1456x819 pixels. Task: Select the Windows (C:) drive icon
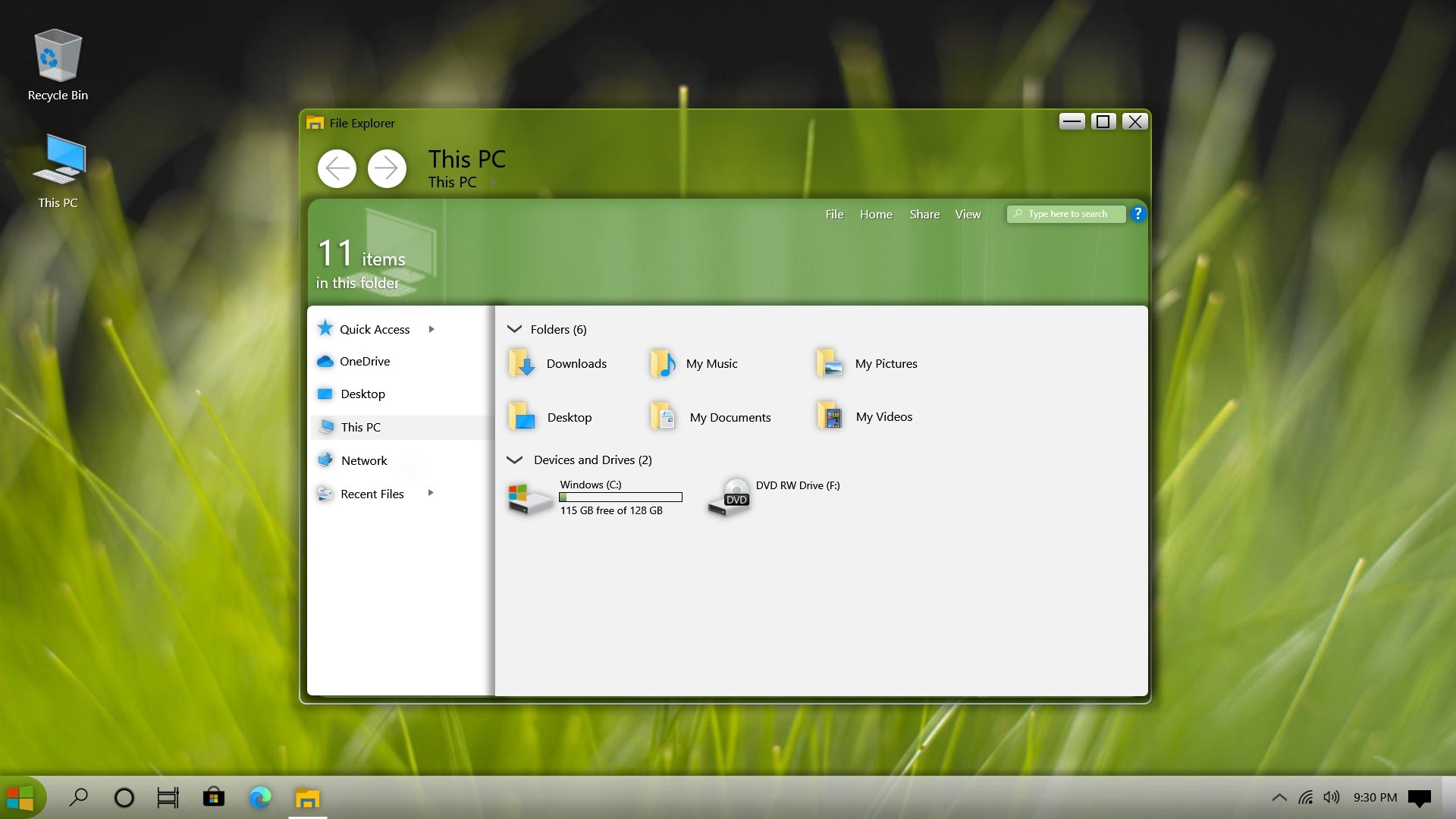(530, 499)
